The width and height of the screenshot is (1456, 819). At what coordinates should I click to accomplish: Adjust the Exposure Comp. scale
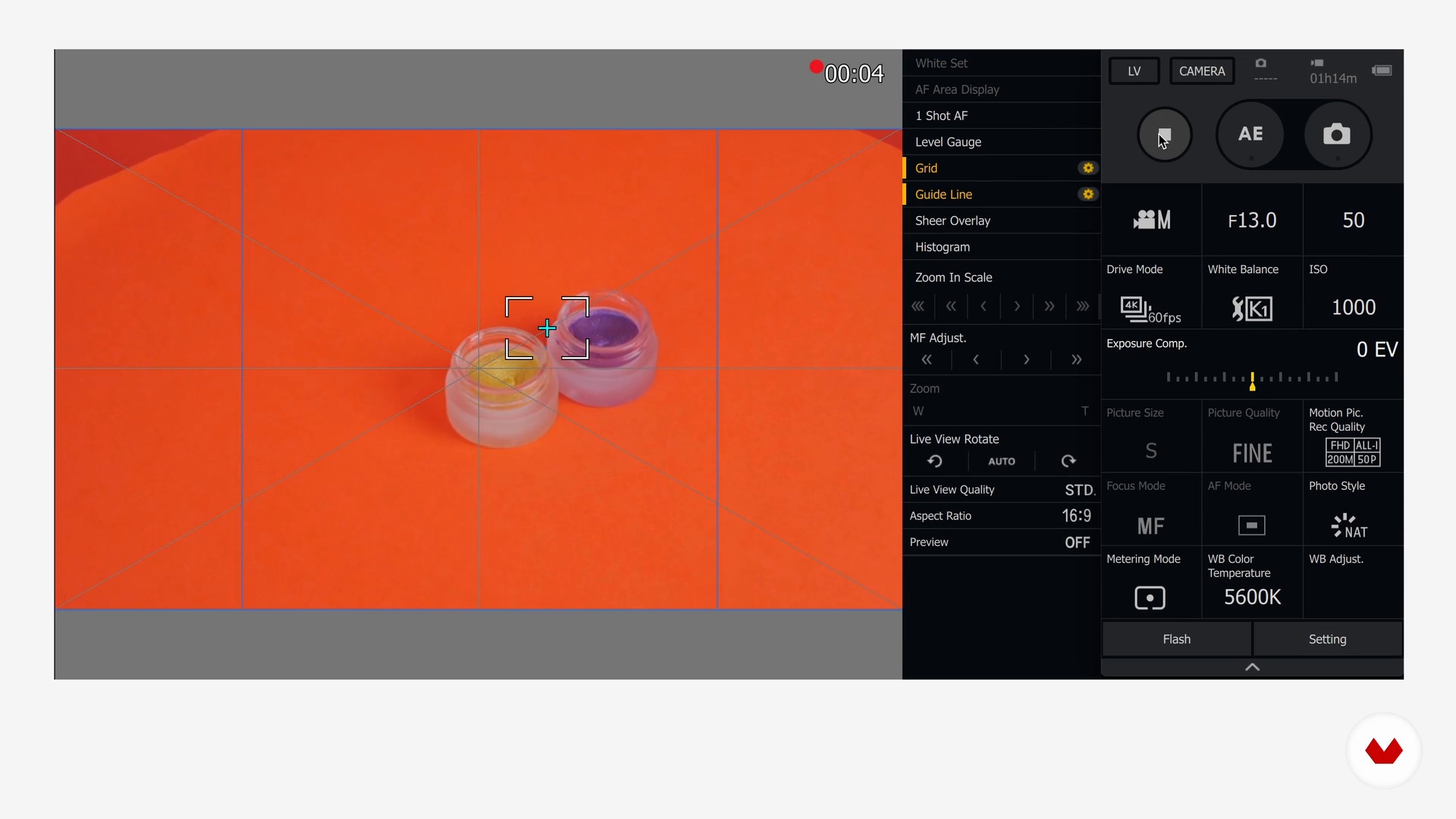[1252, 377]
